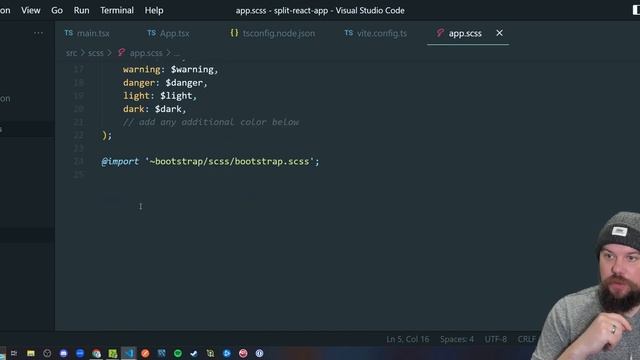Place cursor in the @import bootstrap line

(210, 162)
